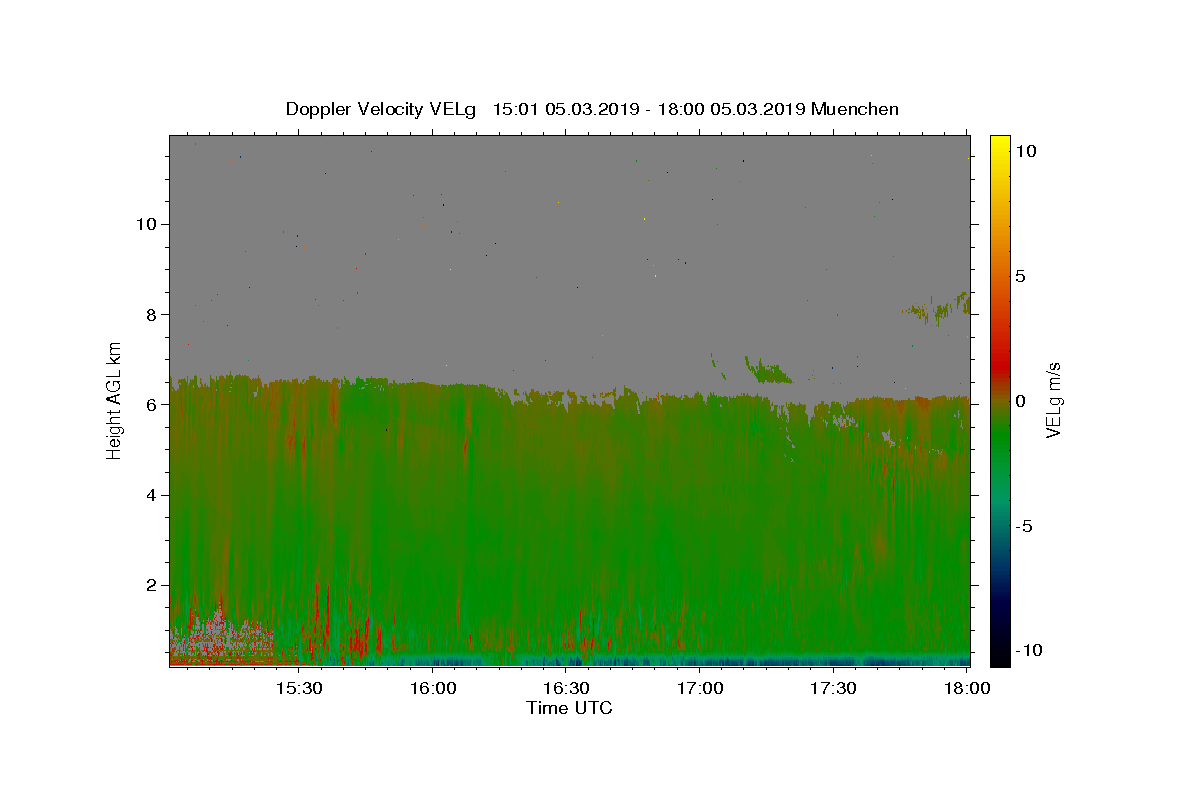This screenshot has width=1200, height=800.
Task: Click the yellow top of the colorbar
Action: pyautogui.click(x=1000, y=145)
